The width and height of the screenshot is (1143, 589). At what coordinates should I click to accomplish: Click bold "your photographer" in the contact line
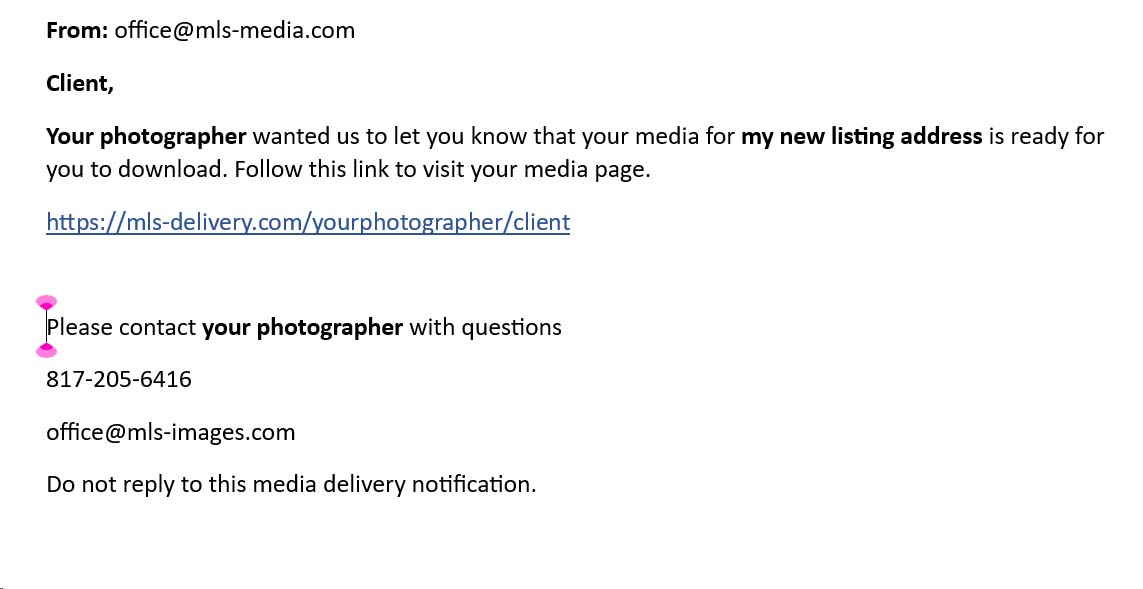[302, 327]
